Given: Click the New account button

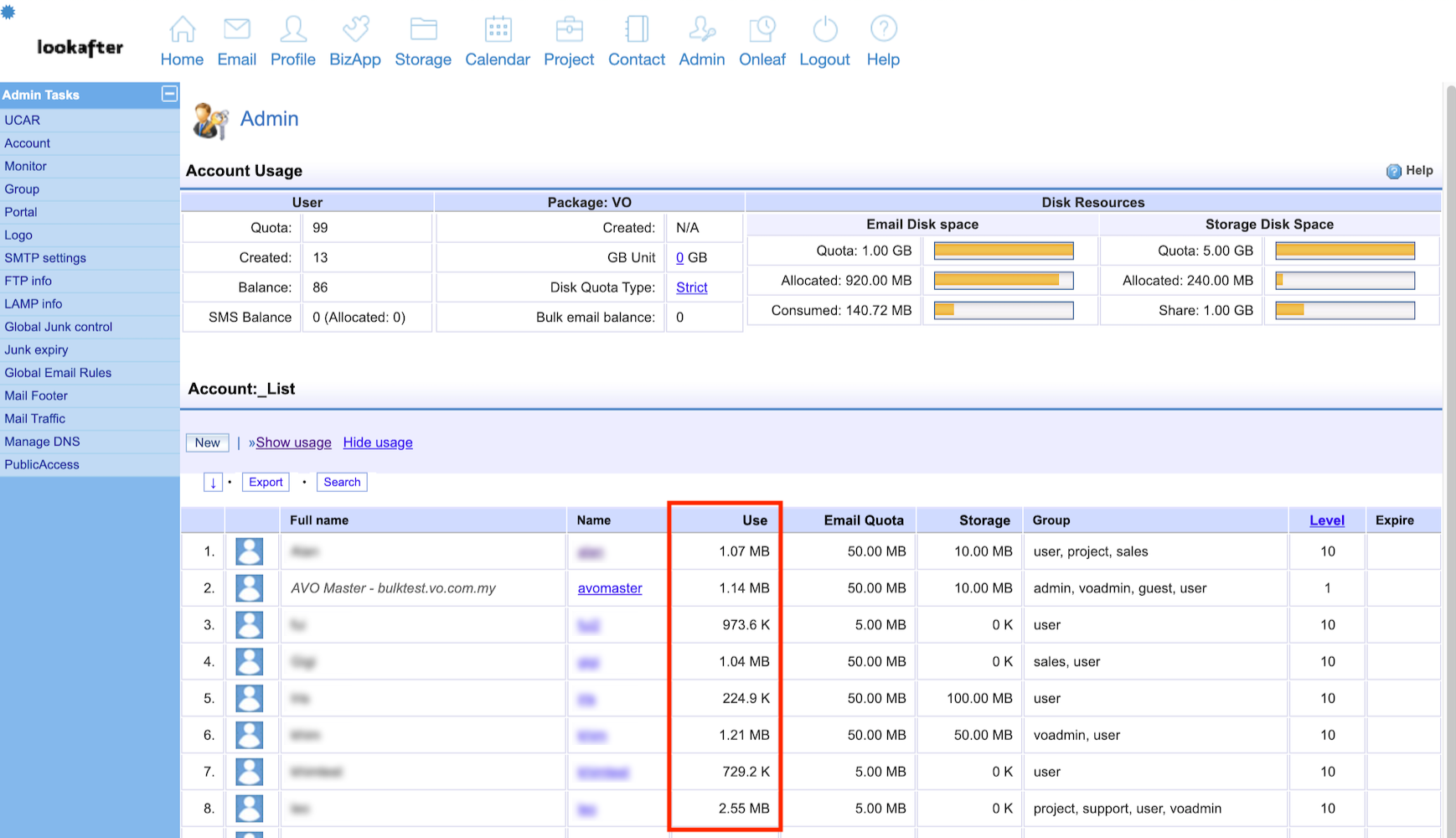Looking at the screenshot, I should pos(207,442).
